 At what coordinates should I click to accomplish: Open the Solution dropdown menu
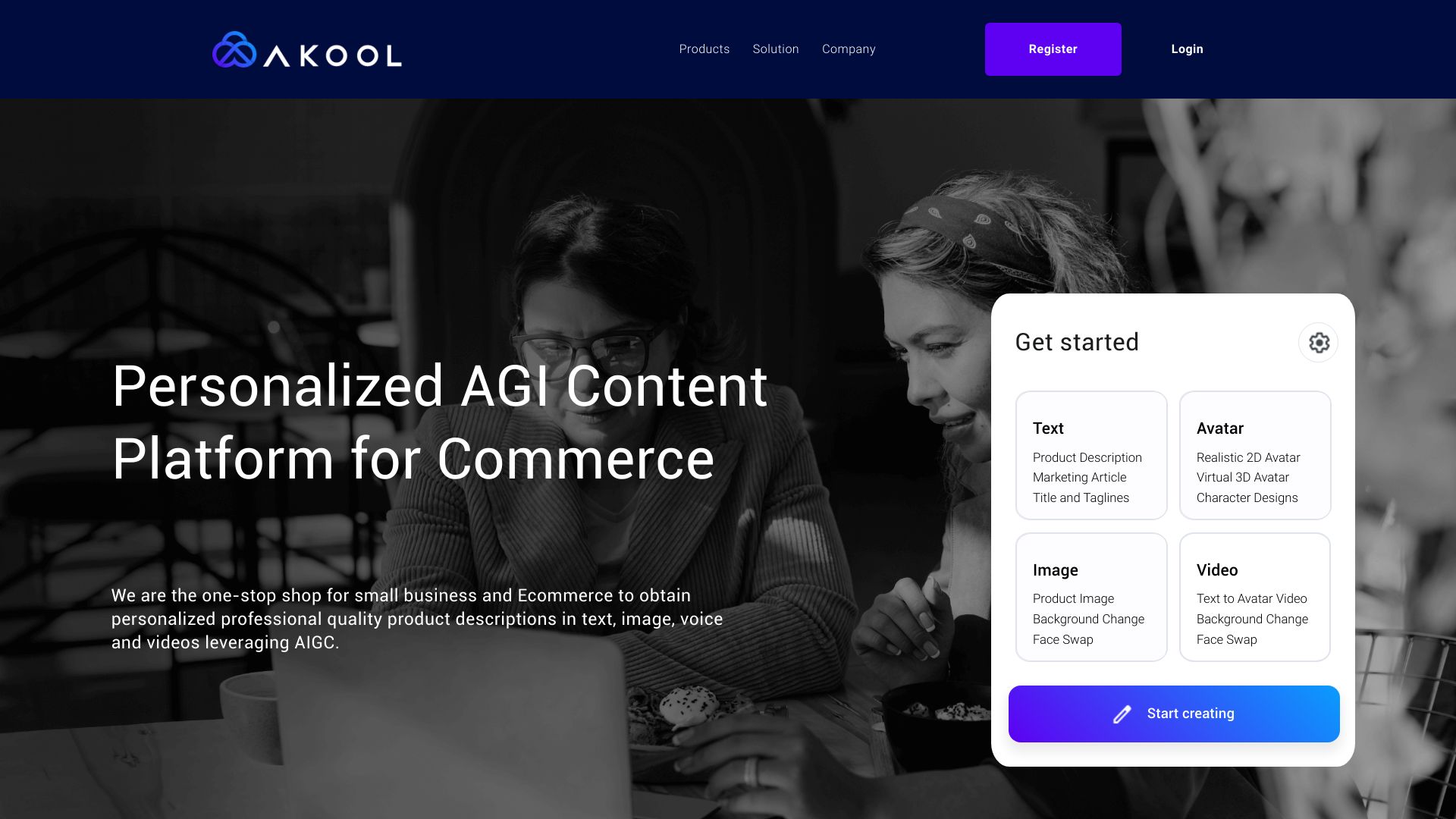[776, 49]
